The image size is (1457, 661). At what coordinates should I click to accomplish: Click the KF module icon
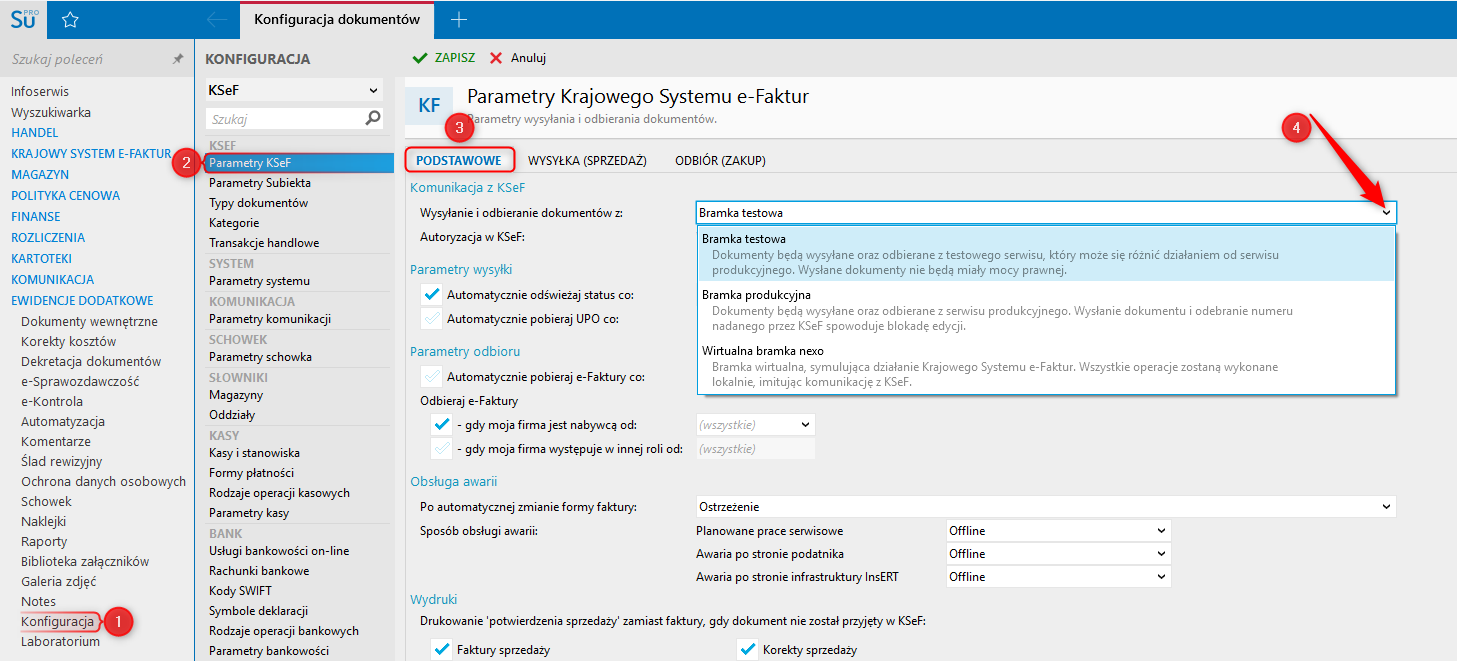[429, 106]
